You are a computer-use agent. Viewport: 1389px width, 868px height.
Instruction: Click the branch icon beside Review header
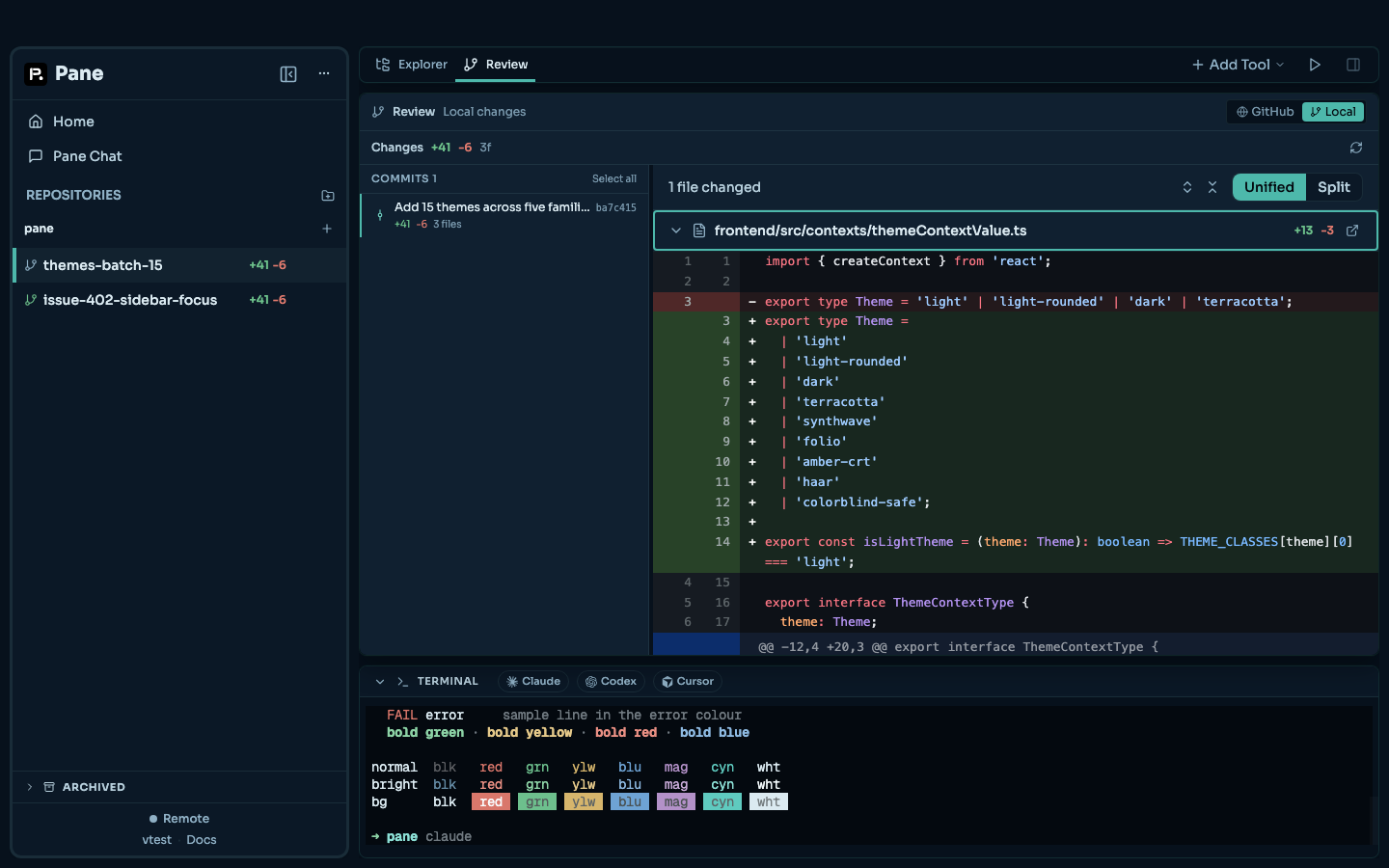(378, 112)
